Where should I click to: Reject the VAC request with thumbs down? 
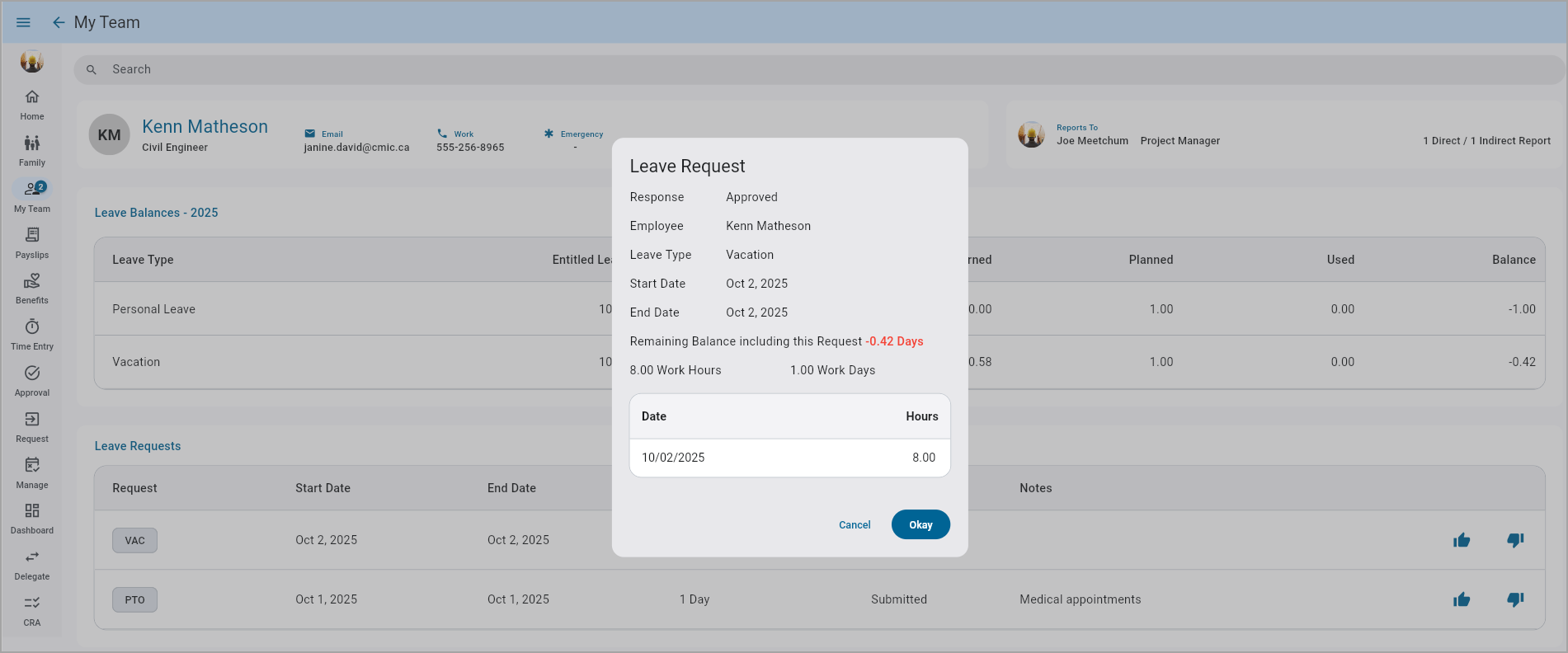pyautogui.click(x=1515, y=540)
